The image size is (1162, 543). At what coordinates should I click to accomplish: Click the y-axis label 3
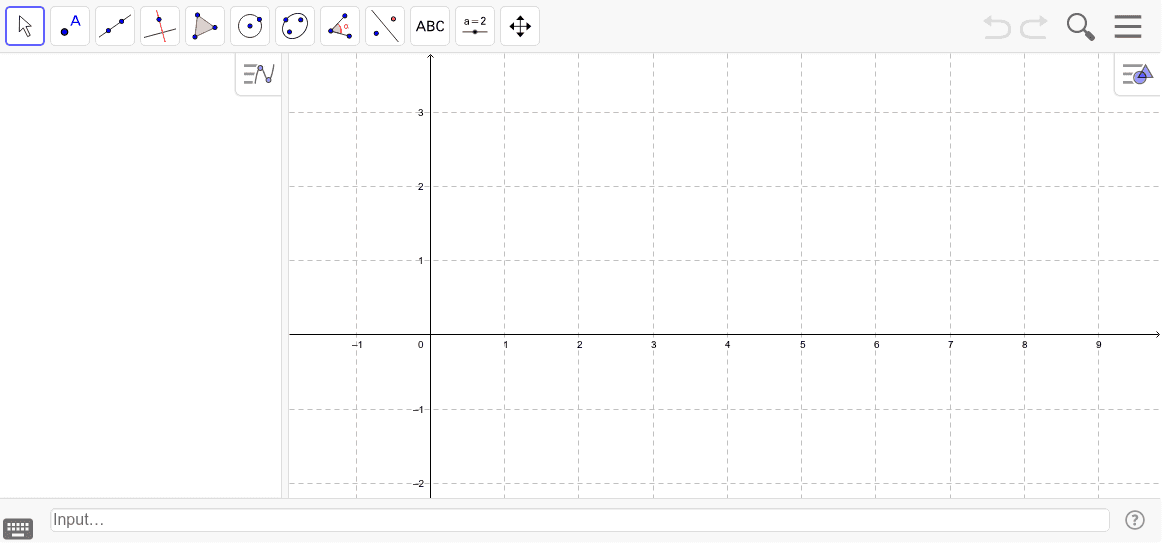(x=420, y=113)
